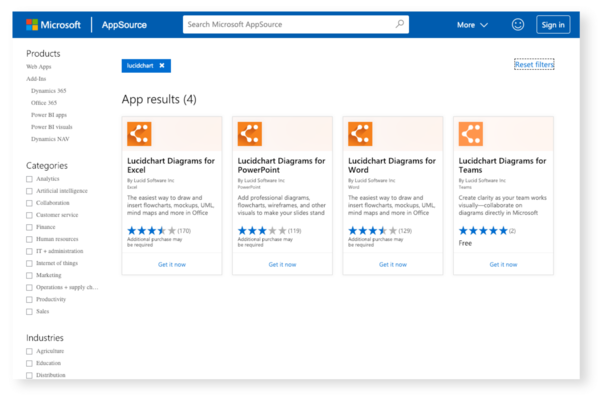Open the Lucidchart Diagrams for Teams title
The width and height of the screenshot is (600, 399).
502,165
